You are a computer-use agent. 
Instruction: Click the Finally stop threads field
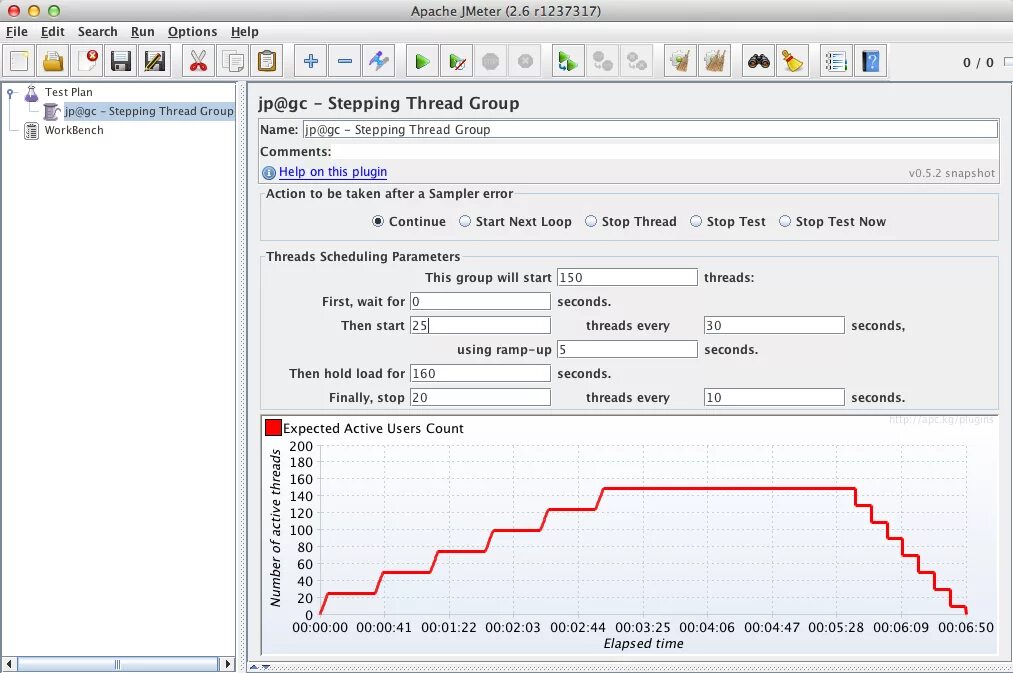(481, 397)
